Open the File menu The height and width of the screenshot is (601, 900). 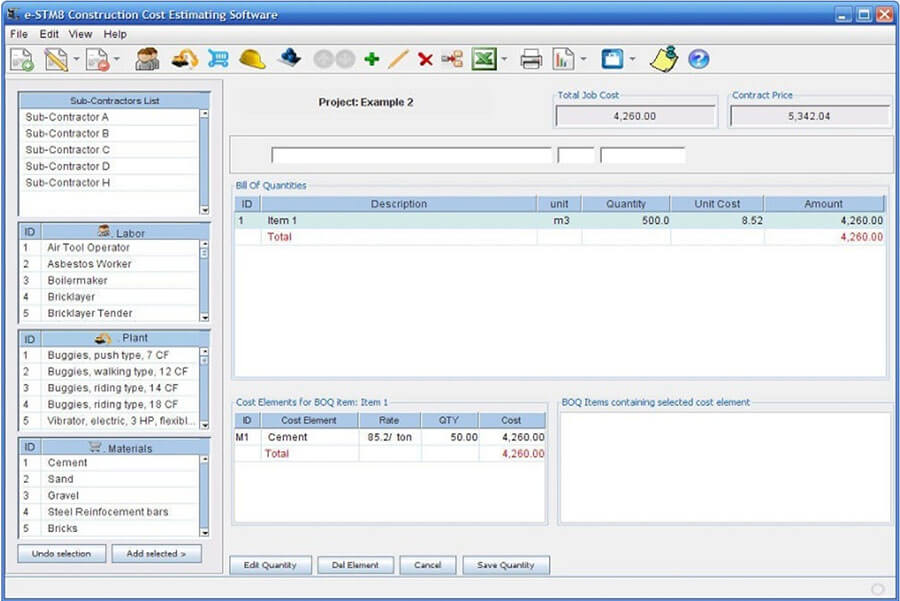pyautogui.click(x=18, y=33)
